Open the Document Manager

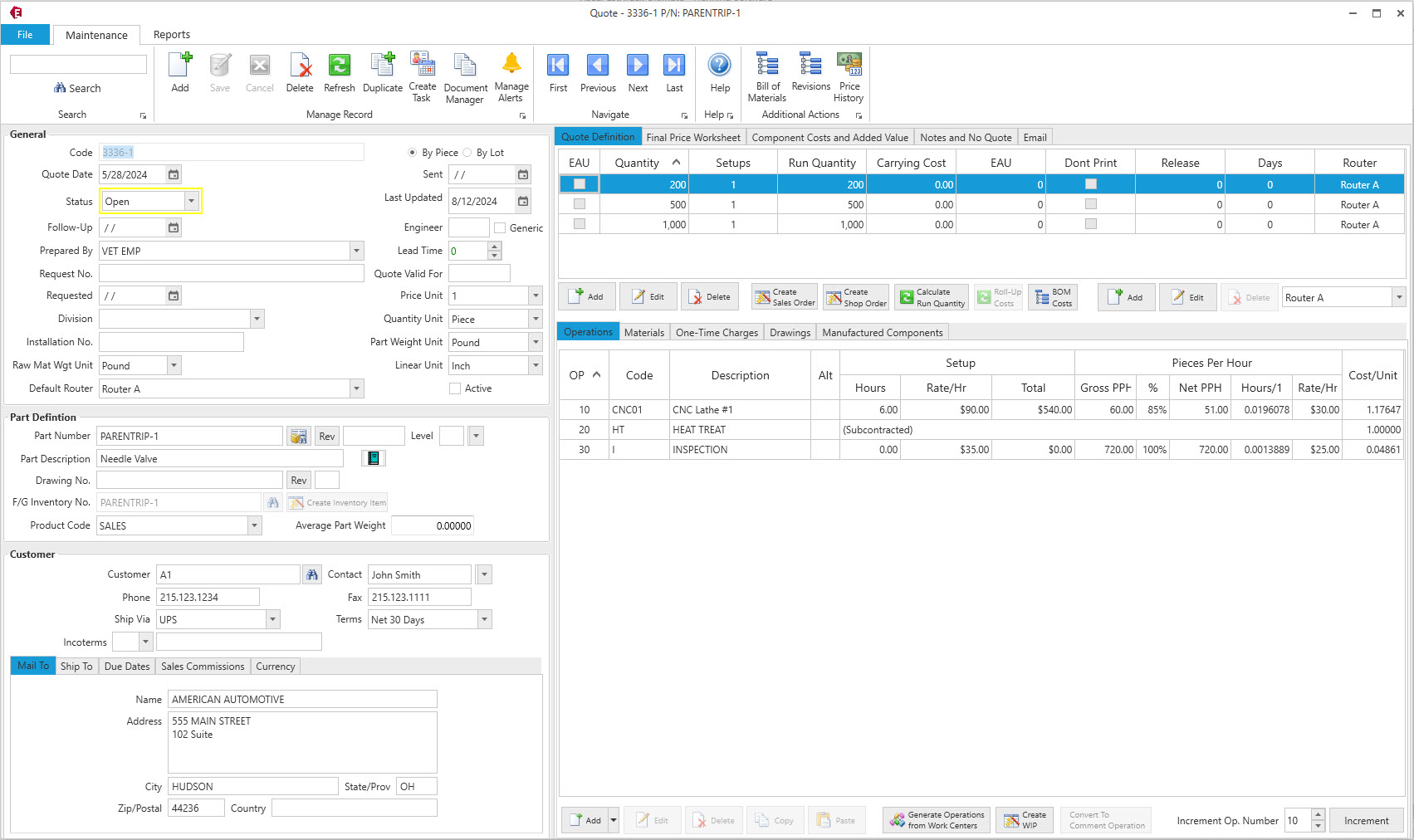tap(464, 75)
